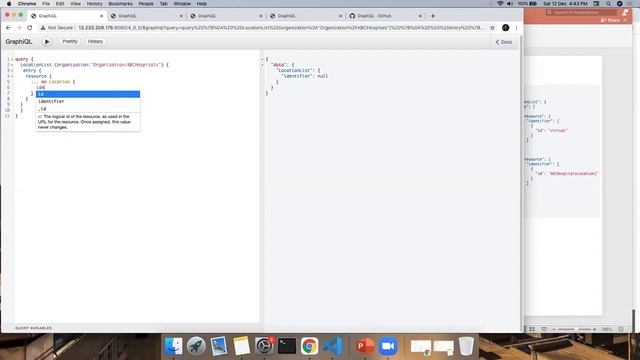Viewport: 640px width, 360px height.
Task: Adjust PowerPoint zoom slider
Action: click(576, 329)
